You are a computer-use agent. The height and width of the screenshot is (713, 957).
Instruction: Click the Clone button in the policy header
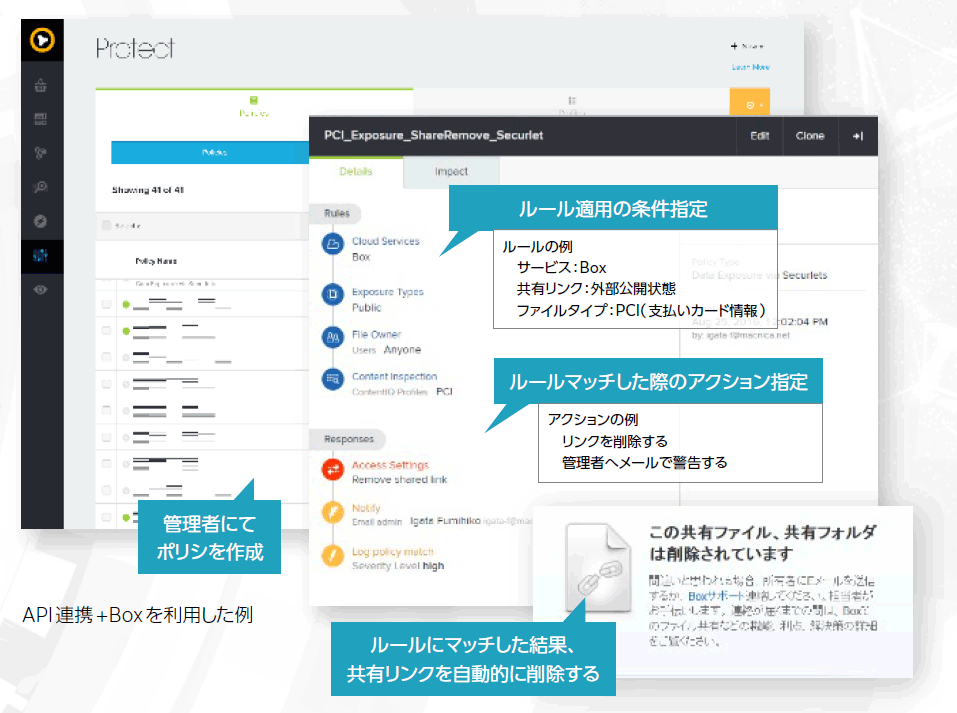[x=810, y=136]
